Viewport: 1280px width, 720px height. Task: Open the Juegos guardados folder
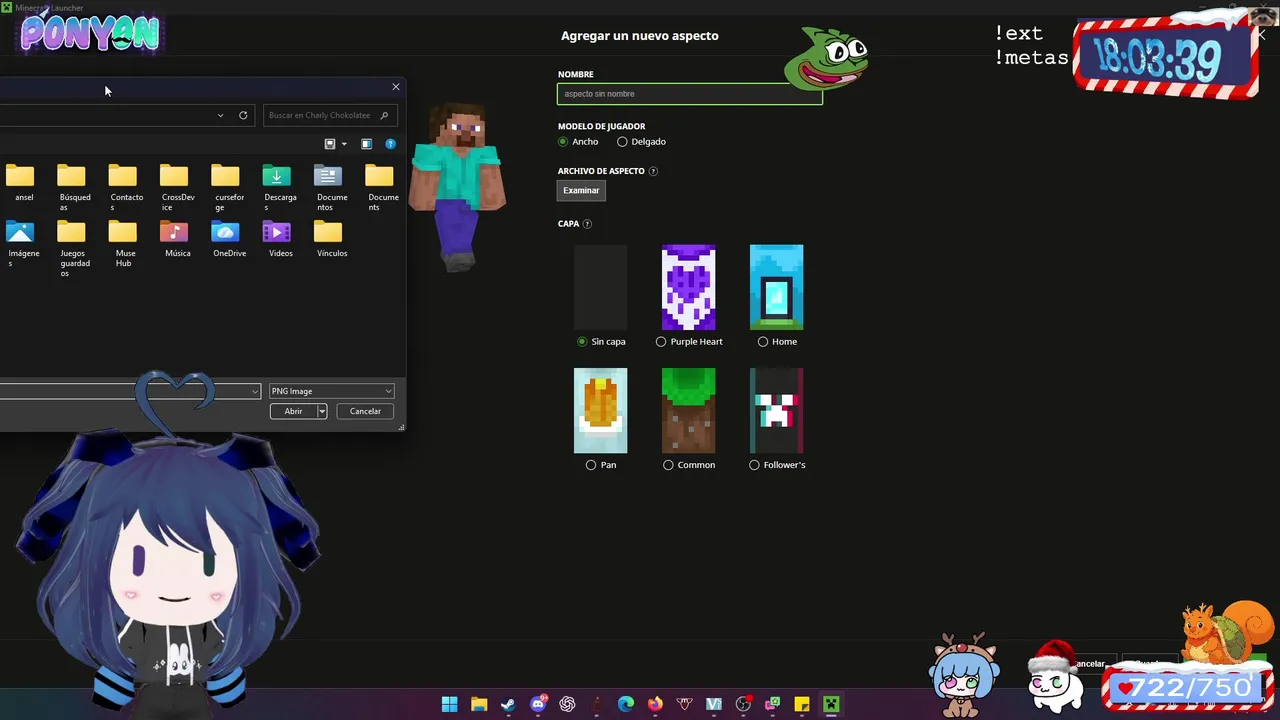tap(72, 248)
